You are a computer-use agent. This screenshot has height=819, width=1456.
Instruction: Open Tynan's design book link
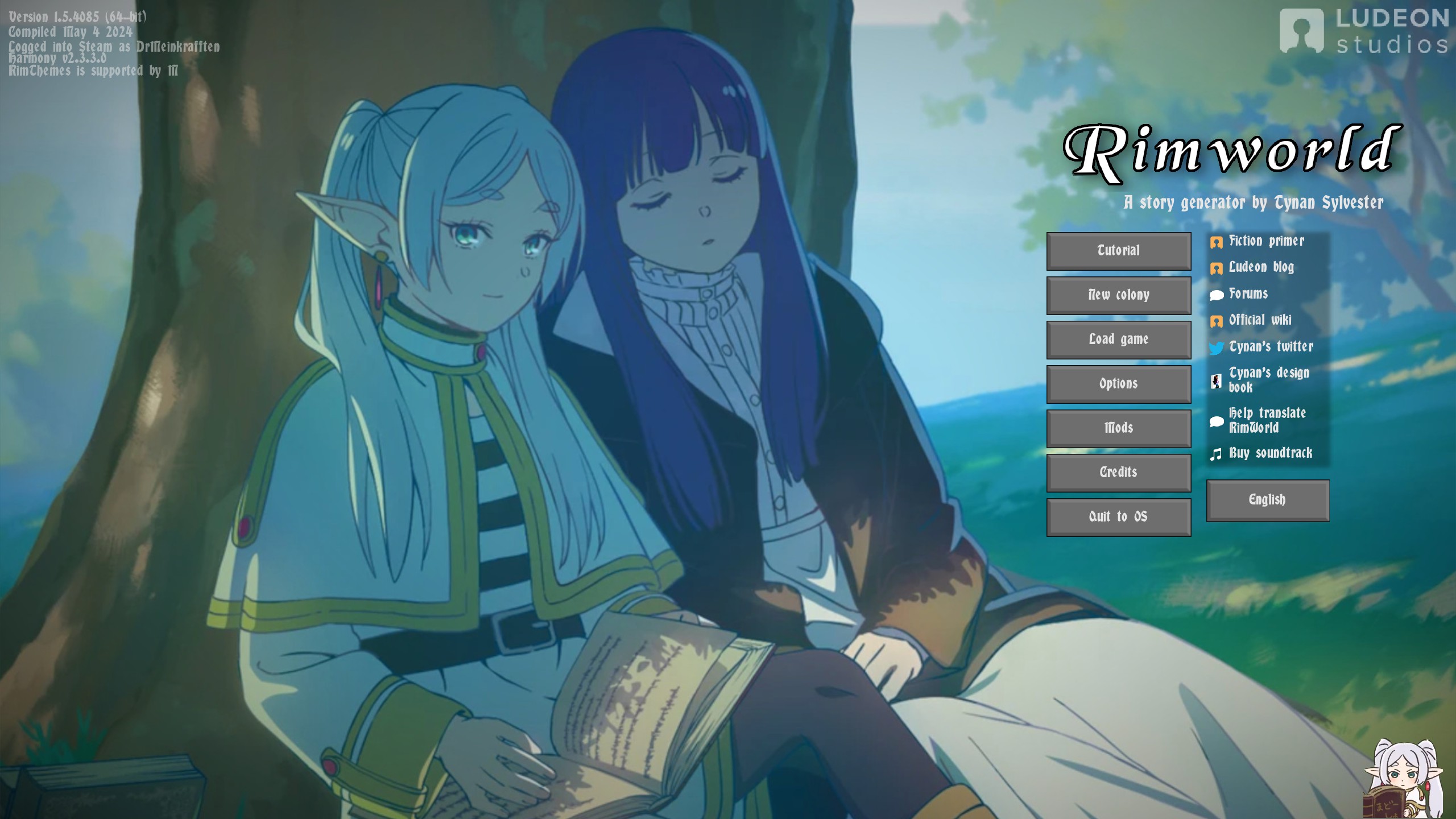pyautogui.click(x=1269, y=380)
